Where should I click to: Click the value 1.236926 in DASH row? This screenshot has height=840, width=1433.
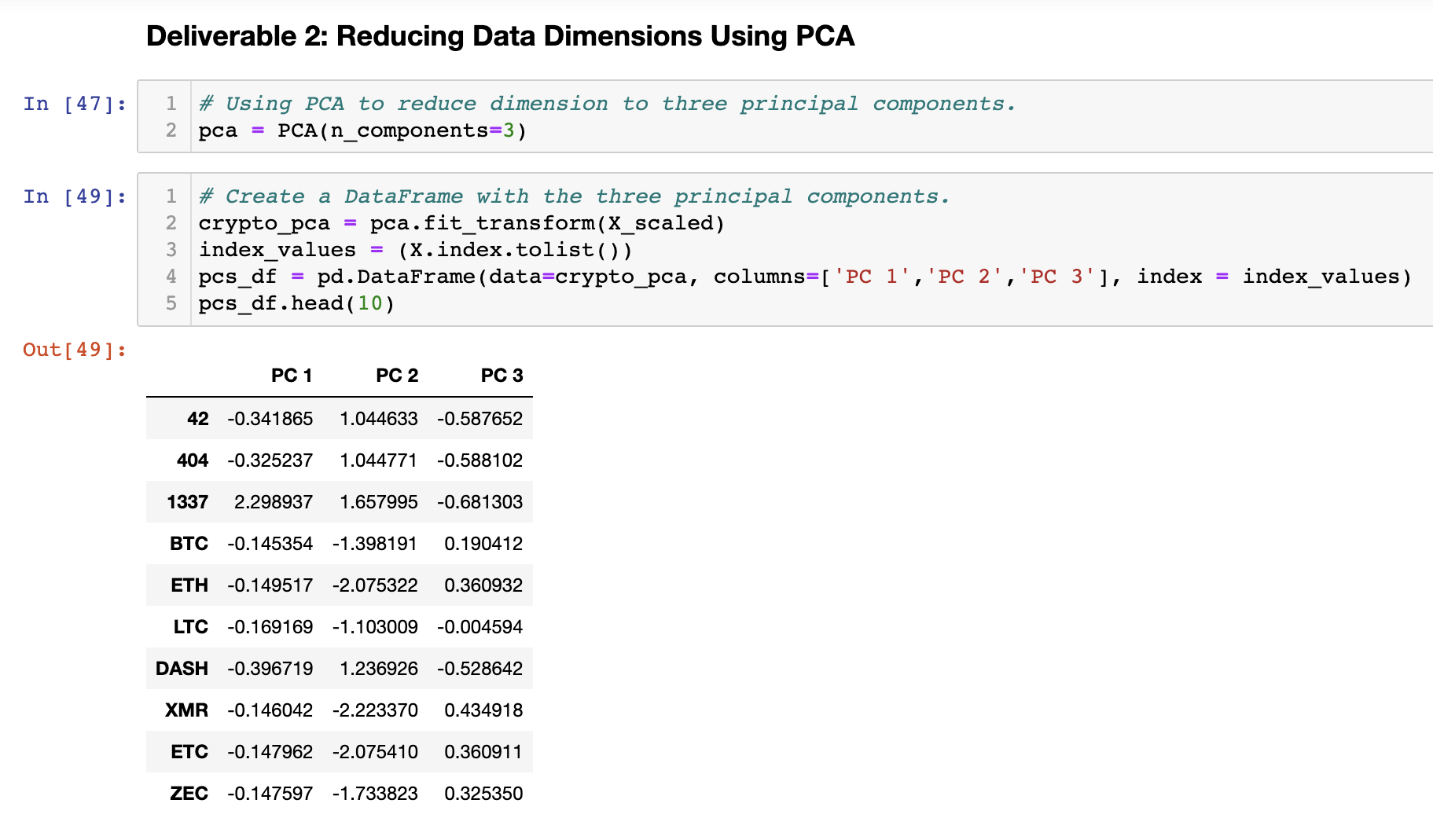pyautogui.click(x=379, y=669)
